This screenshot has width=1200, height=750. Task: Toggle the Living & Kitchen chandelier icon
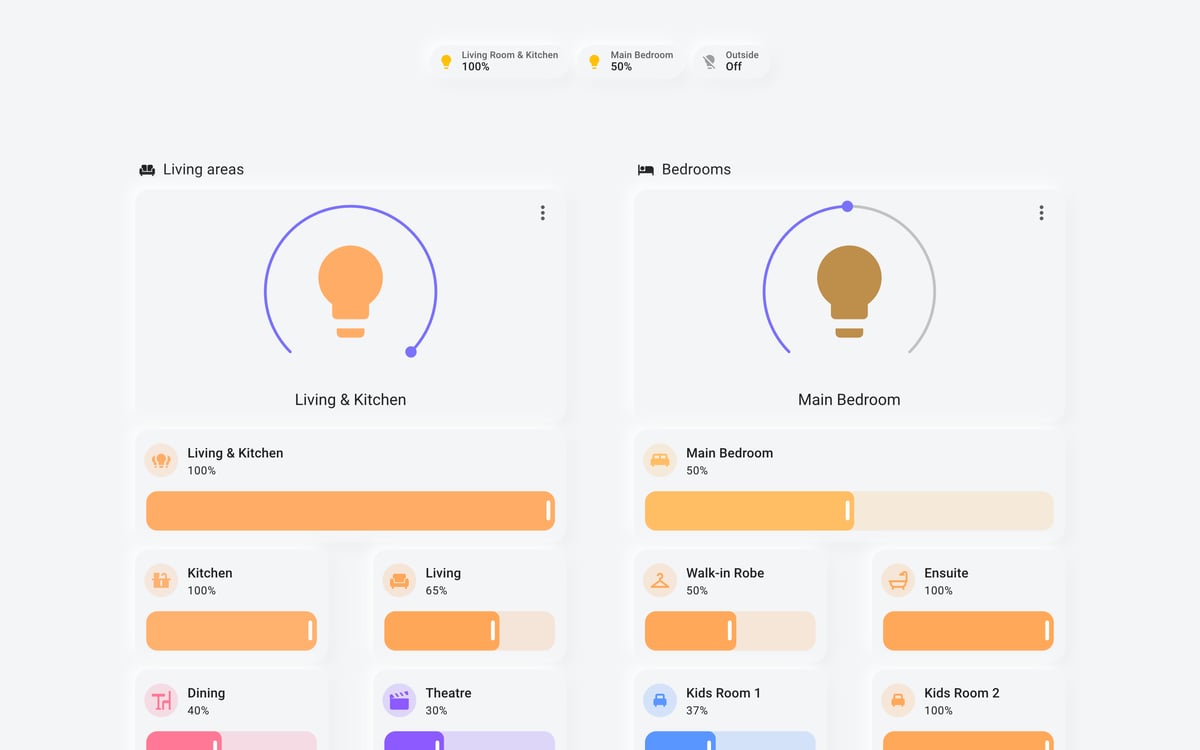(160, 460)
